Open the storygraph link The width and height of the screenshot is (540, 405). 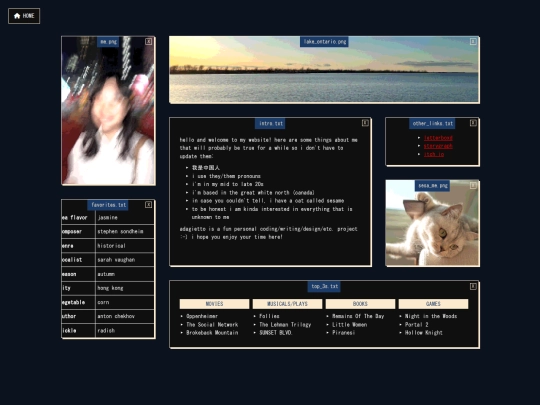point(438,146)
